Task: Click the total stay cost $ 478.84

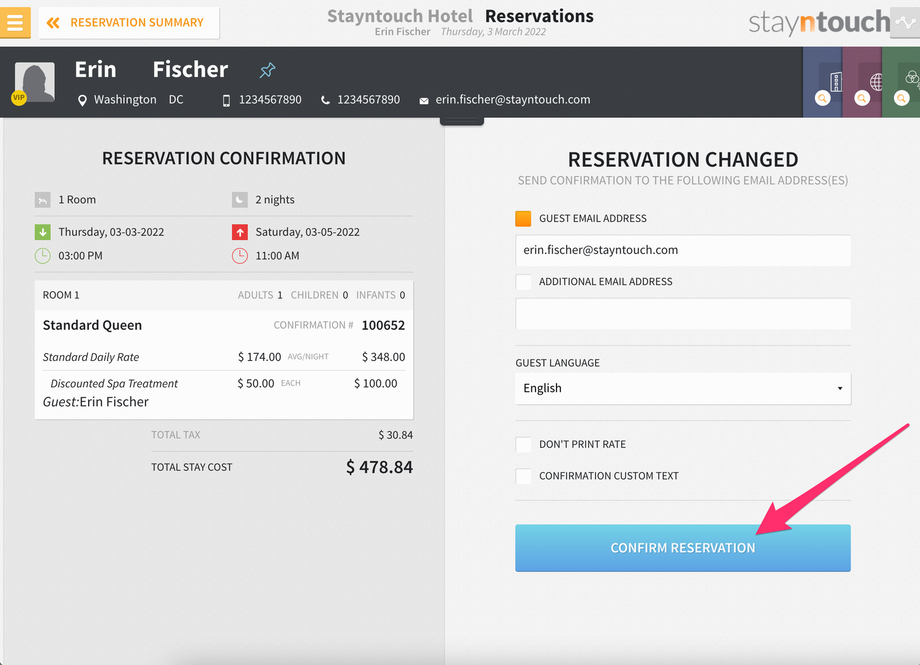Action: [x=379, y=467]
